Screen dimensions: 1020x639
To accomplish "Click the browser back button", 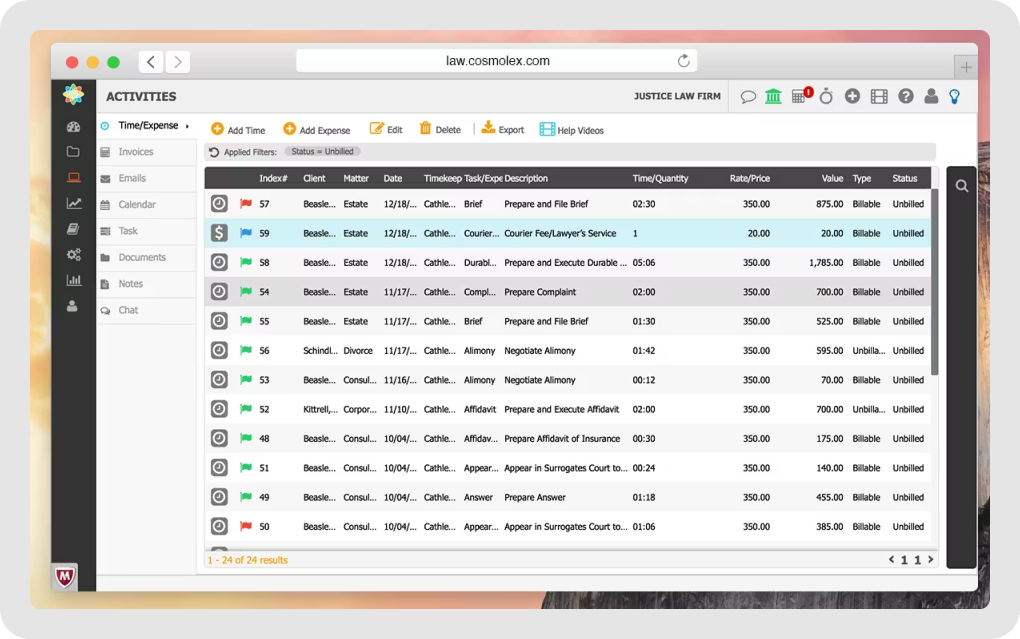I will [151, 62].
